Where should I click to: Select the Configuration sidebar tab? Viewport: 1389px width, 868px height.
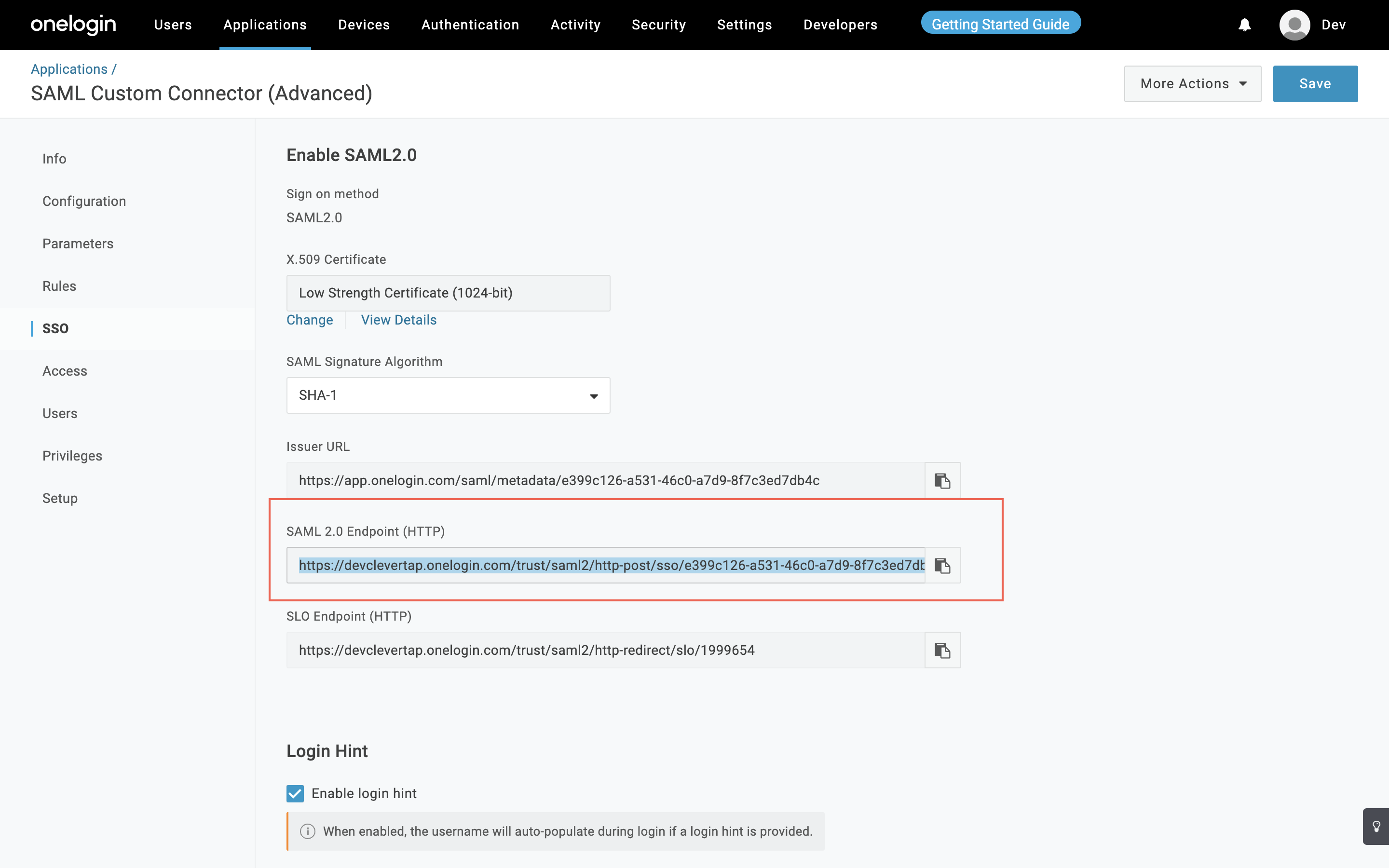[x=84, y=201]
